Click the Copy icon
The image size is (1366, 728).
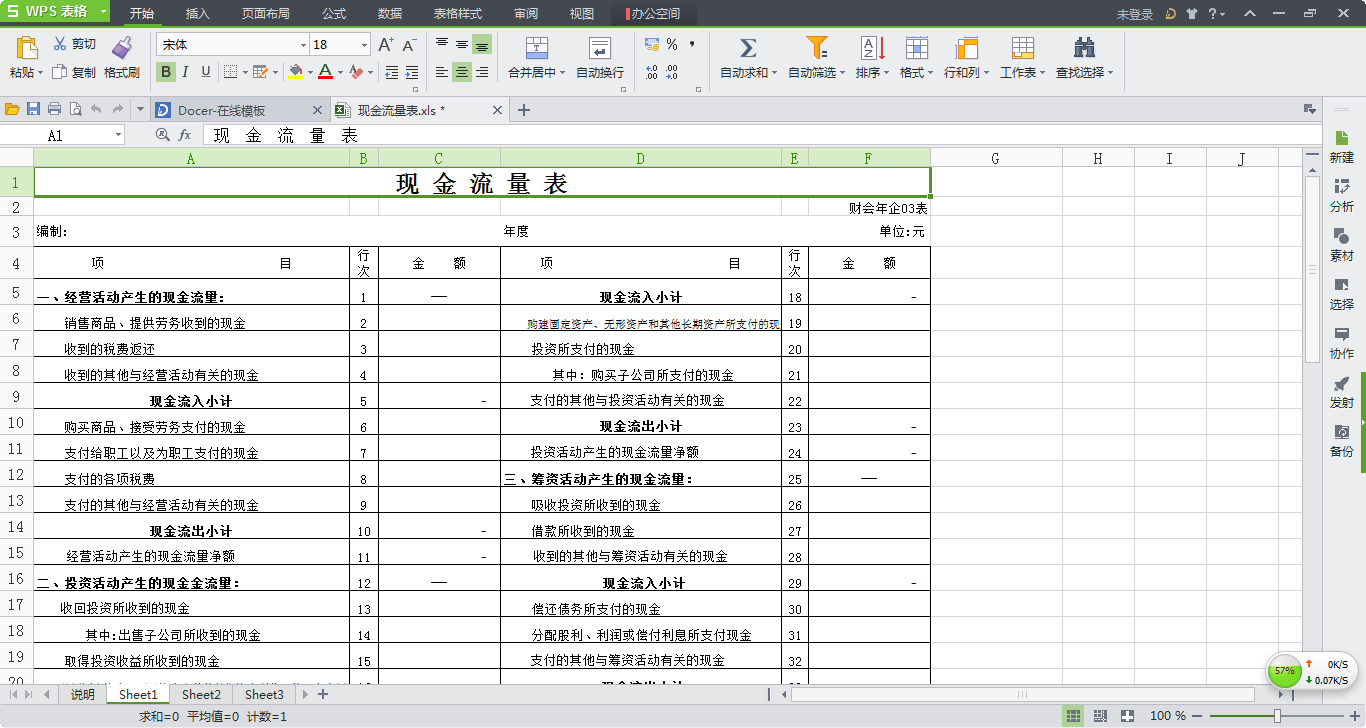coord(60,72)
